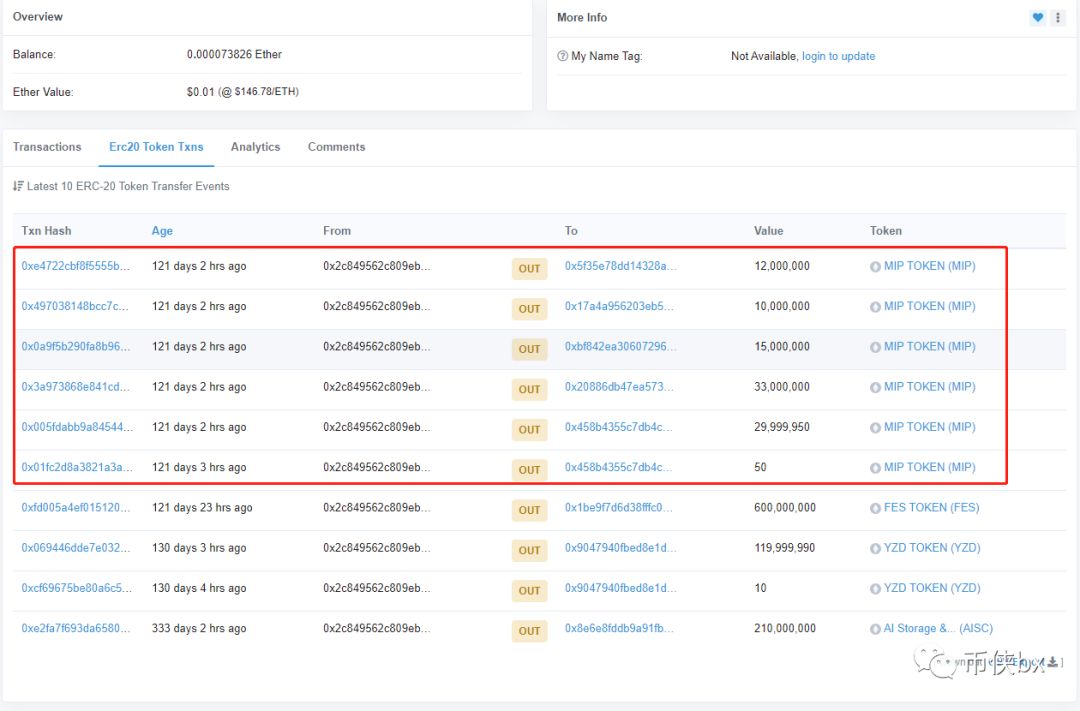Click MIP token icon in 12,000,000 row
This screenshot has width=1080, height=711.
pos(875,267)
